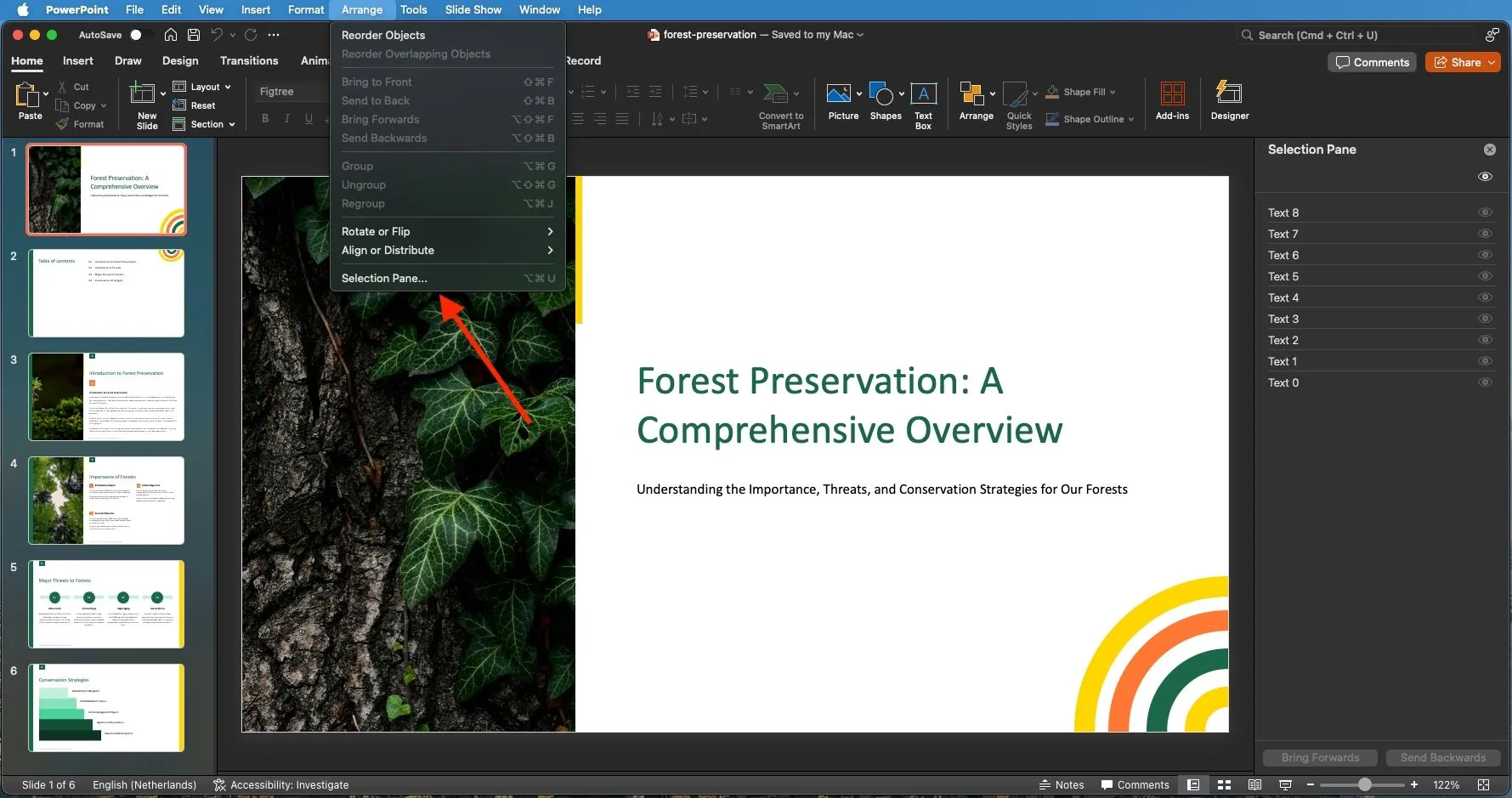This screenshot has width=1512, height=798.
Task: Toggle italic formatting
Action: click(286, 119)
